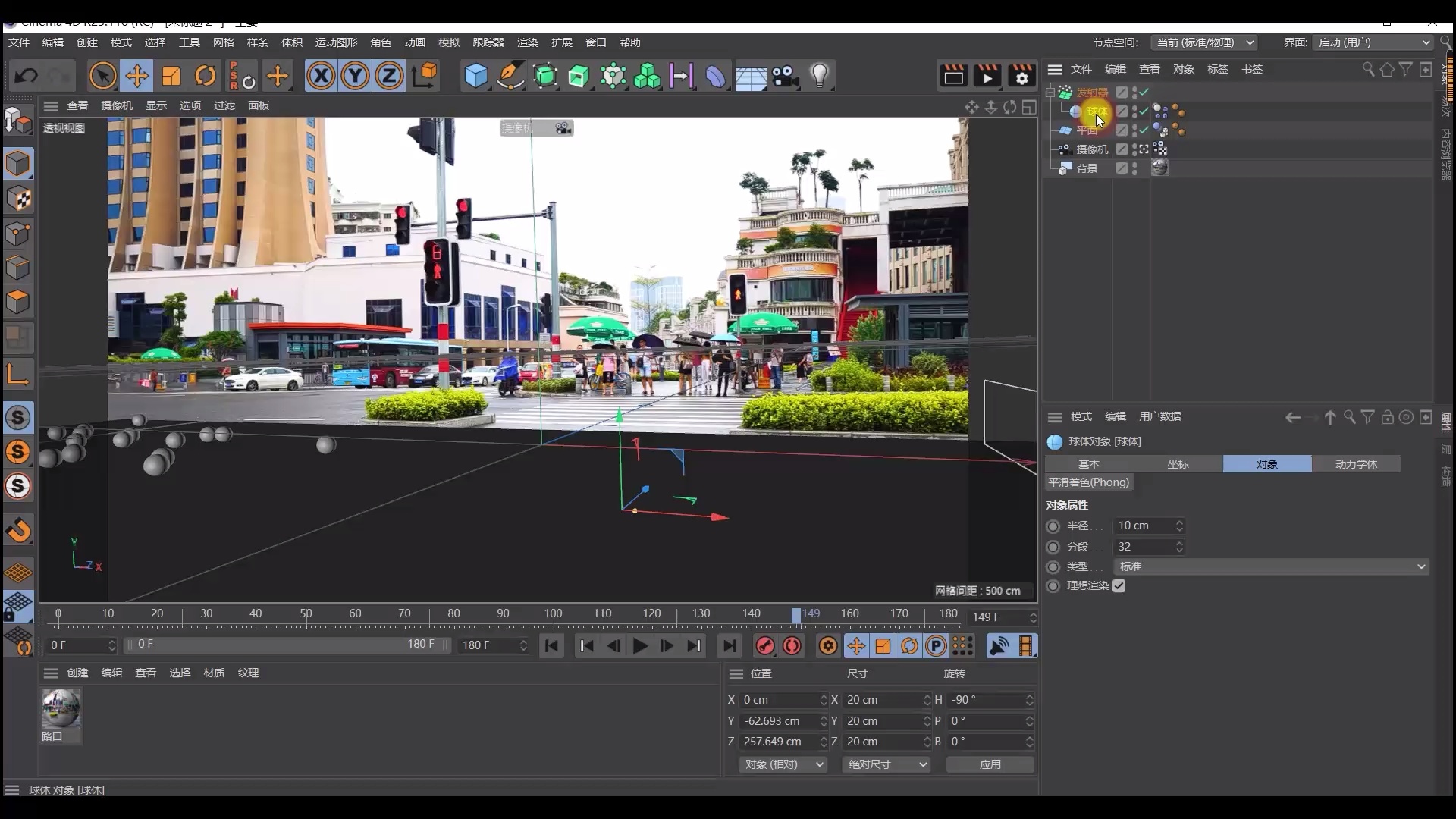Click the green enable checkmark of 发射器

(x=1143, y=92)
